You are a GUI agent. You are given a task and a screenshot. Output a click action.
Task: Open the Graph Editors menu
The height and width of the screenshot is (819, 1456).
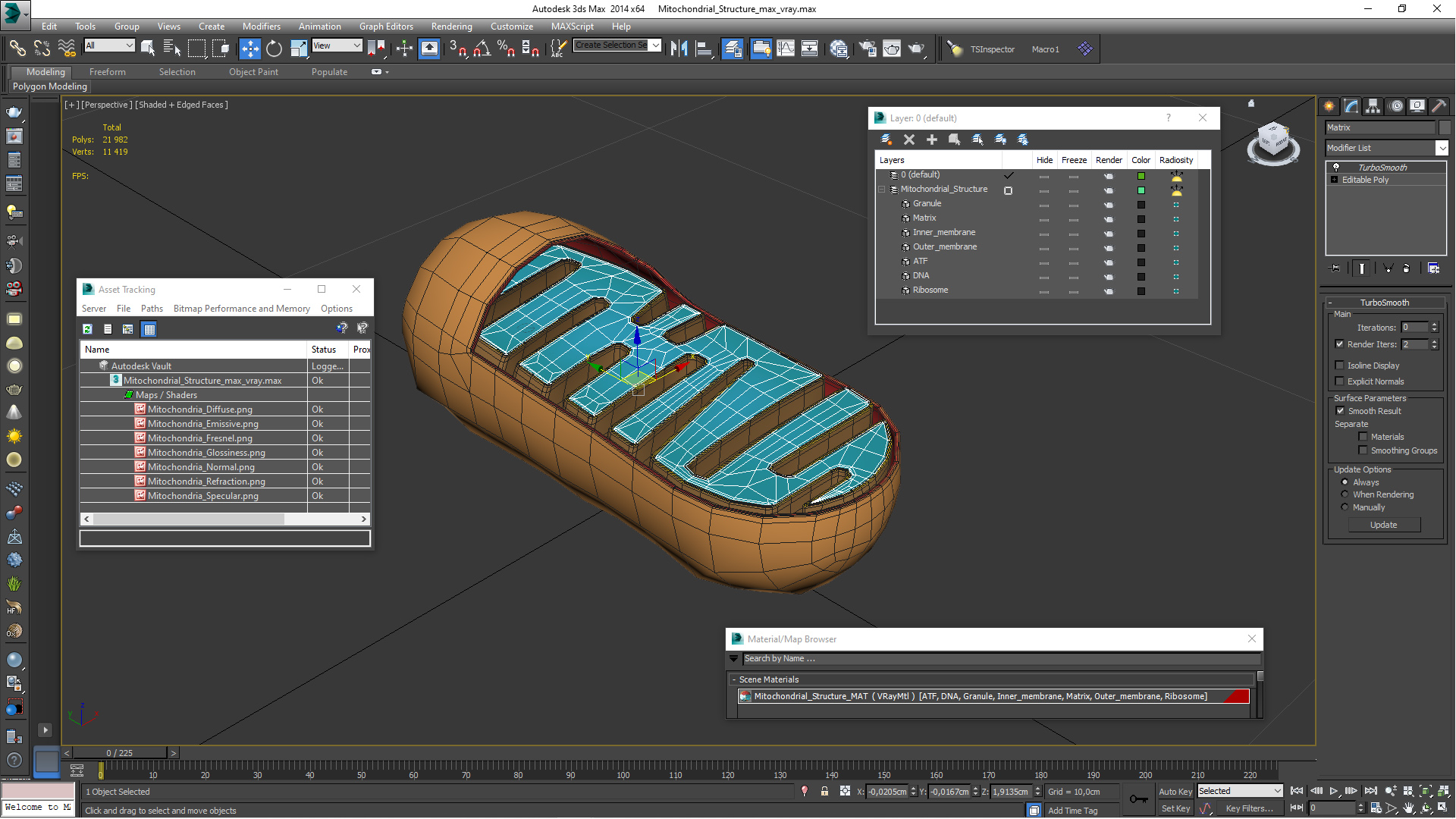[386, 27]
